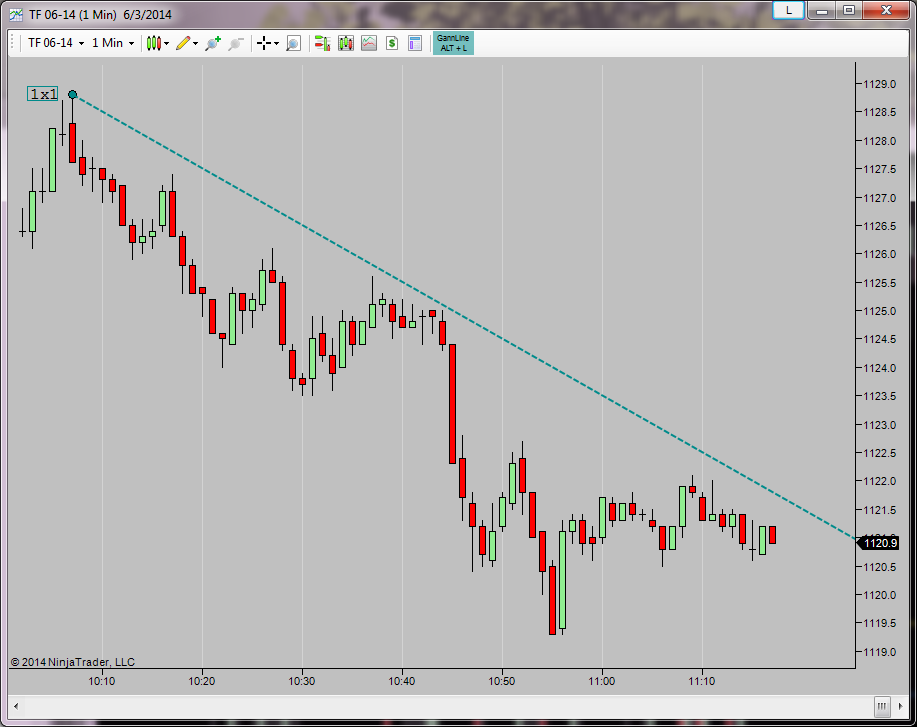
Task: Click the 1120.9 current price marker
Action: [879, 543]
